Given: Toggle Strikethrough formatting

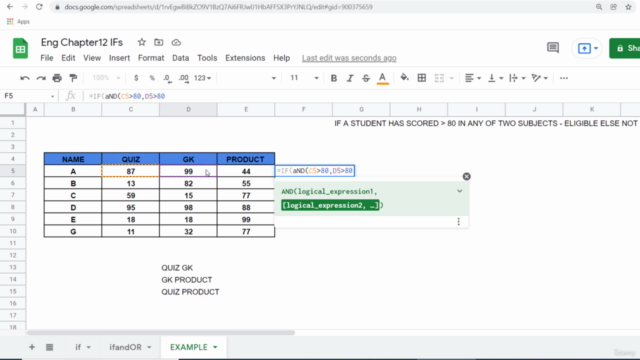Looking at the screenshot, I should [366, 78].
